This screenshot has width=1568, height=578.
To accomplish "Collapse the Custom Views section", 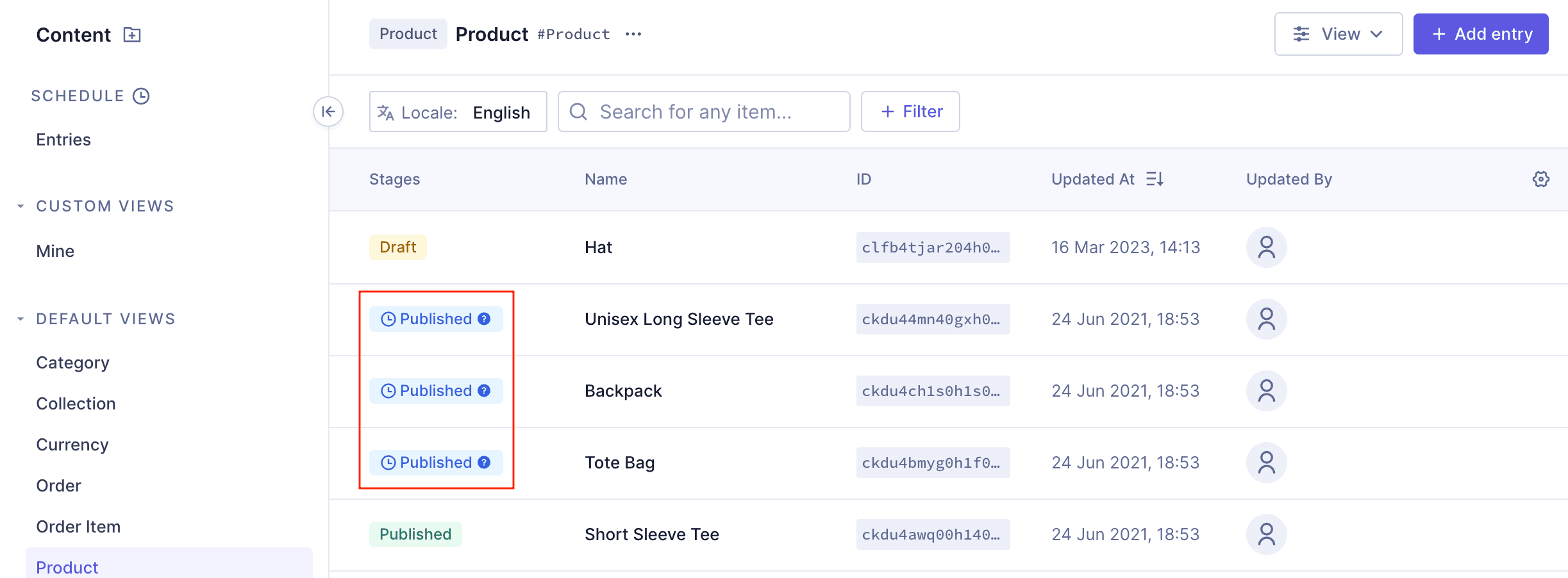I will tap(21, 206).
